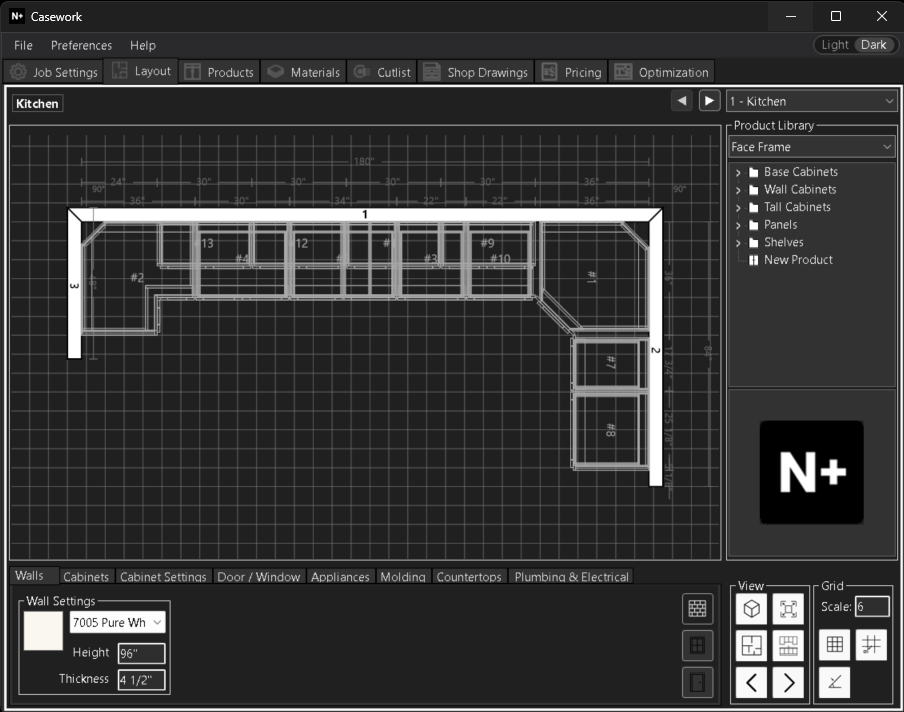Select the Shelves folder row
904x712 pixels.
776,242
